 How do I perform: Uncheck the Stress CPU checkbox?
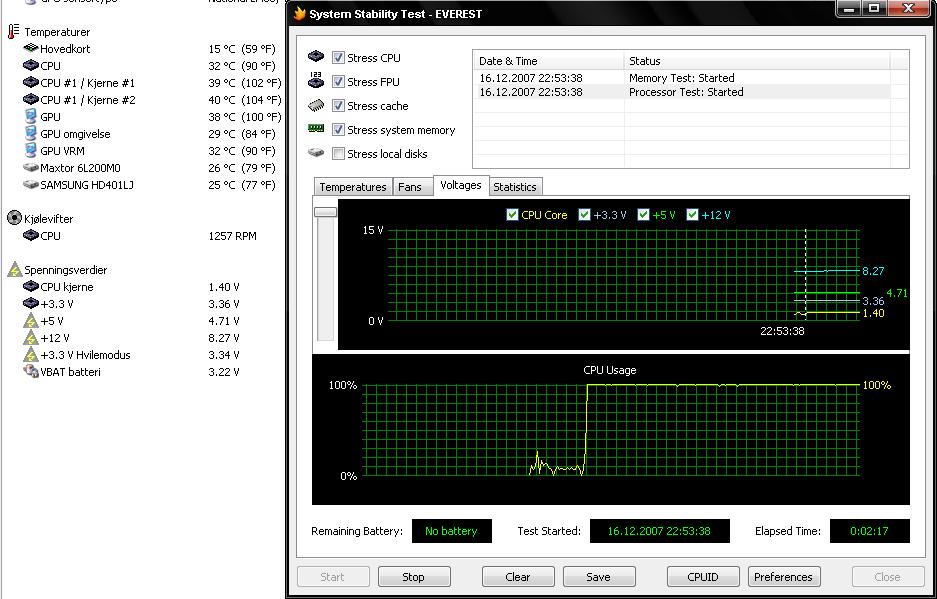(338, 57)
